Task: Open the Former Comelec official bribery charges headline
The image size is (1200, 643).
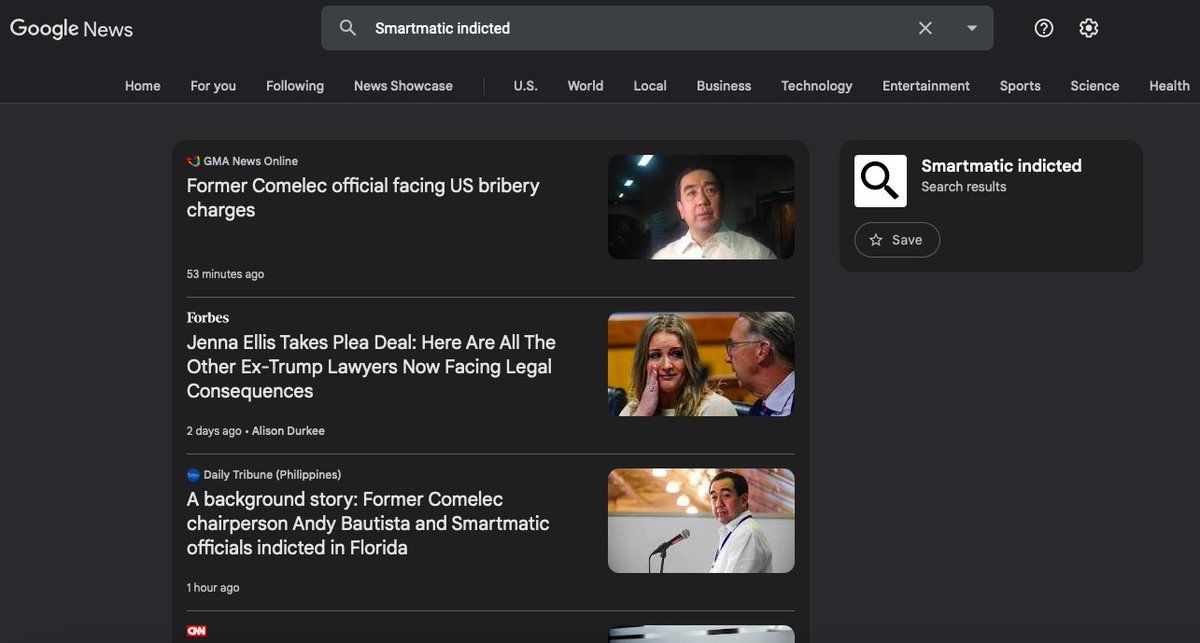Action: tap(363, 198)
